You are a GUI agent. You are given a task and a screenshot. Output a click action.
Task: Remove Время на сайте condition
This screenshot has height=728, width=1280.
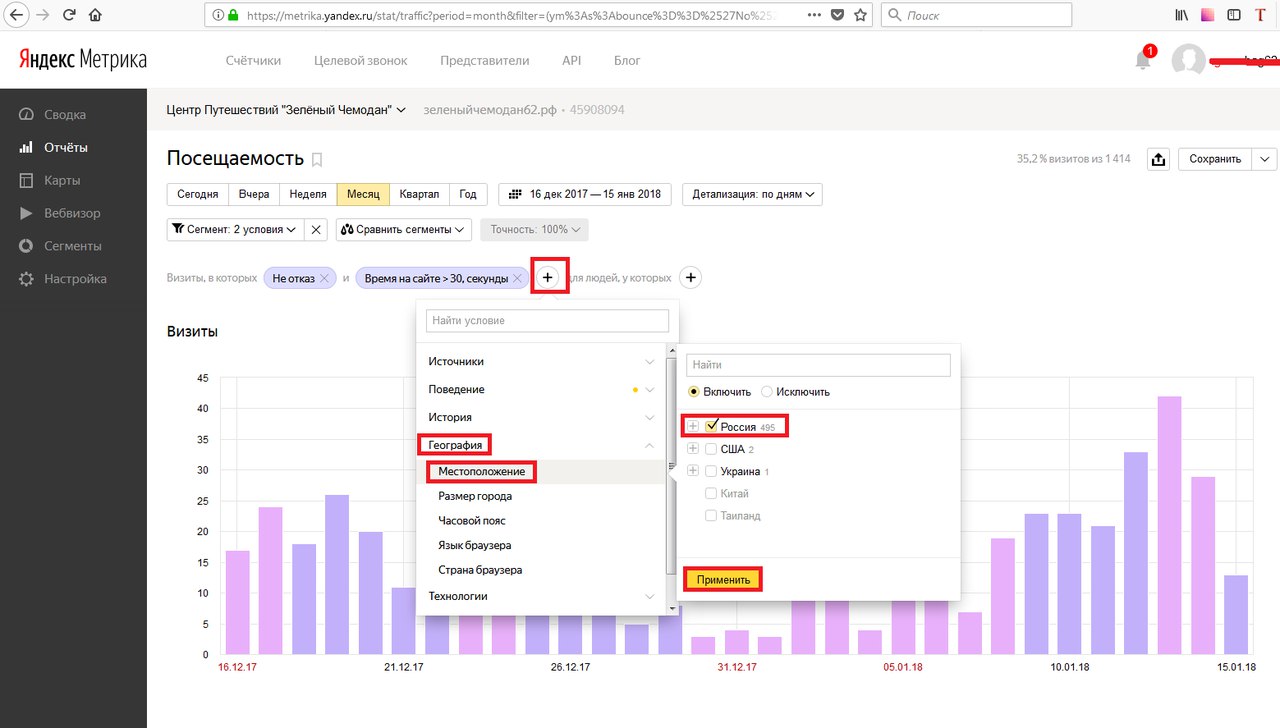(x=517, y=279)
